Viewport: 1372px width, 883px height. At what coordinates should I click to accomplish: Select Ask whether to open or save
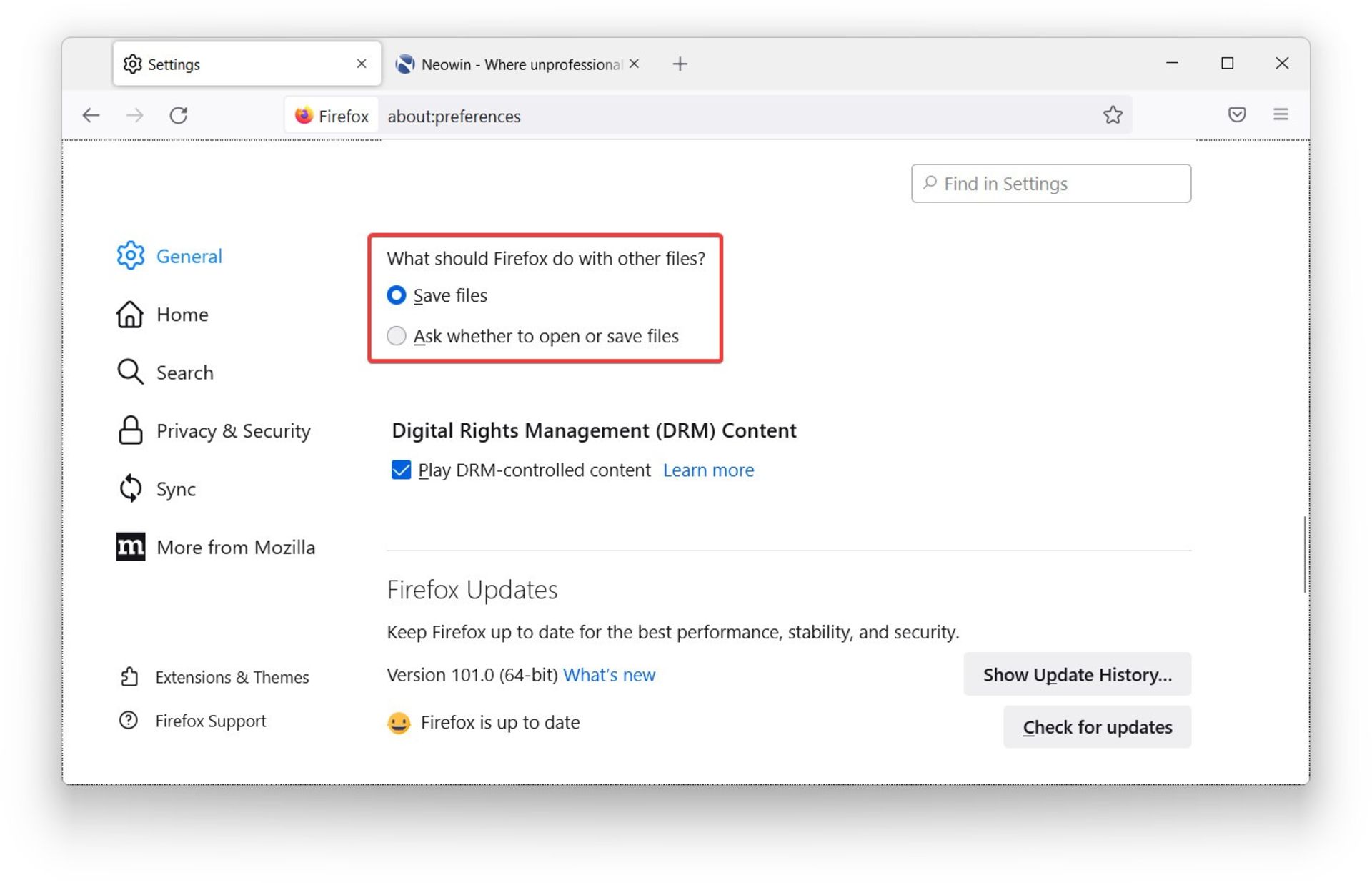click(397, 336)
